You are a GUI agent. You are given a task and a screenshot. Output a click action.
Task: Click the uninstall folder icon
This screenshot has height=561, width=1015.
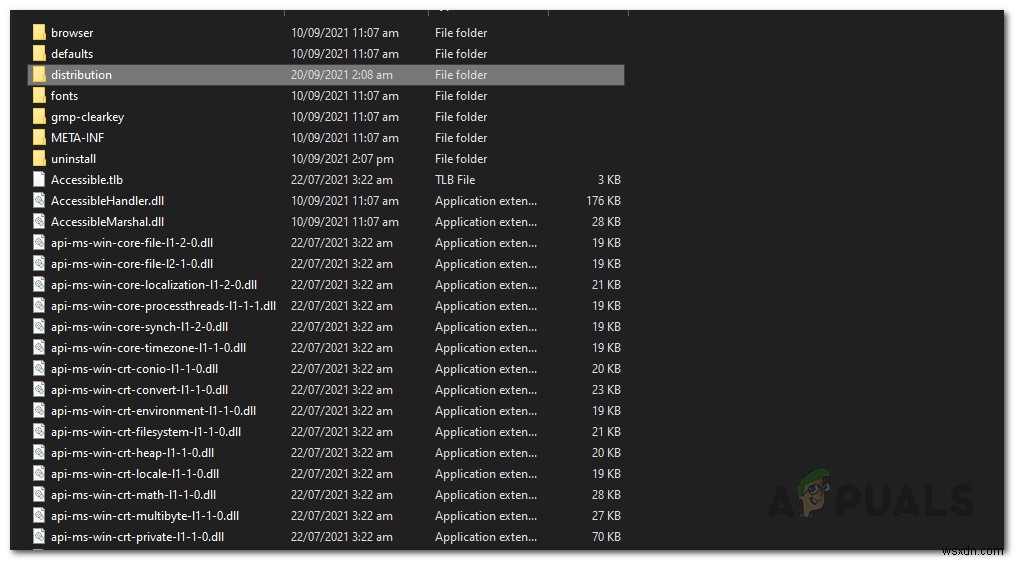click(x=39, y=159)
